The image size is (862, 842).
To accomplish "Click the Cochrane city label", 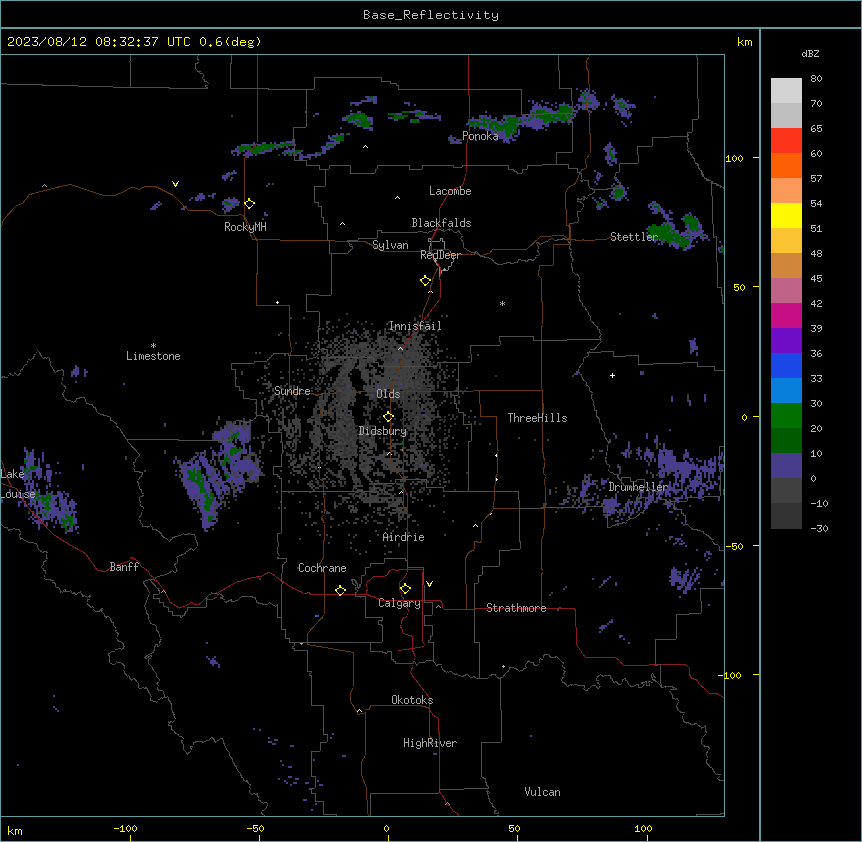I will point(322,568).
